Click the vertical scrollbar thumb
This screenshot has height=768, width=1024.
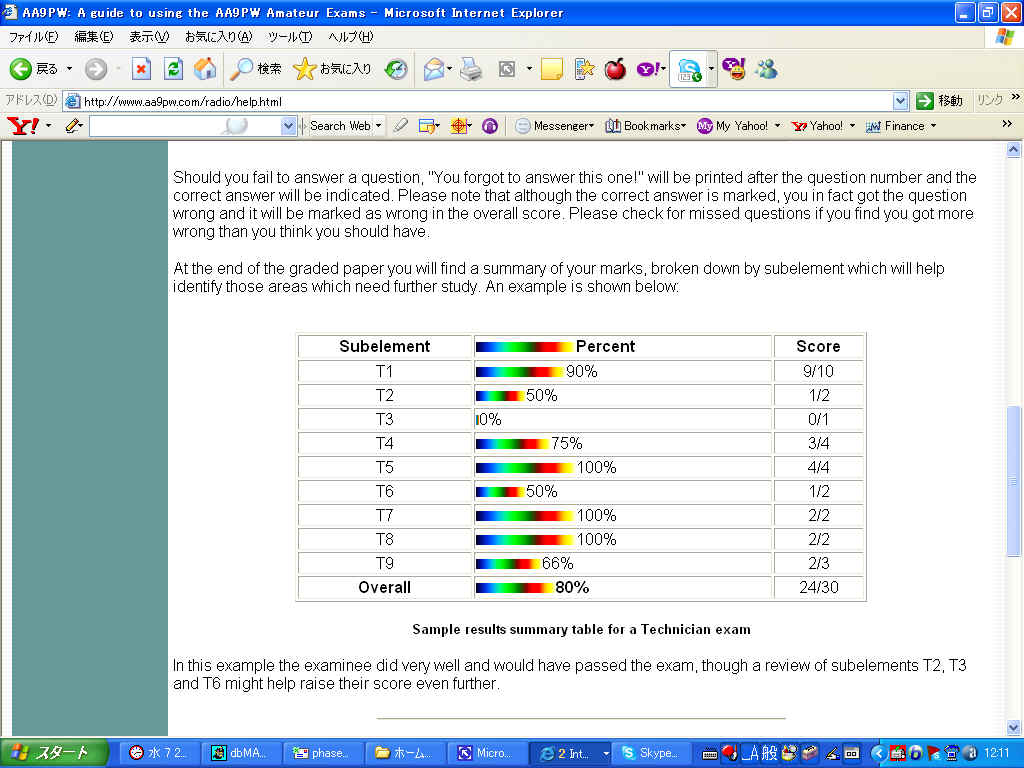click(1013, 480)
